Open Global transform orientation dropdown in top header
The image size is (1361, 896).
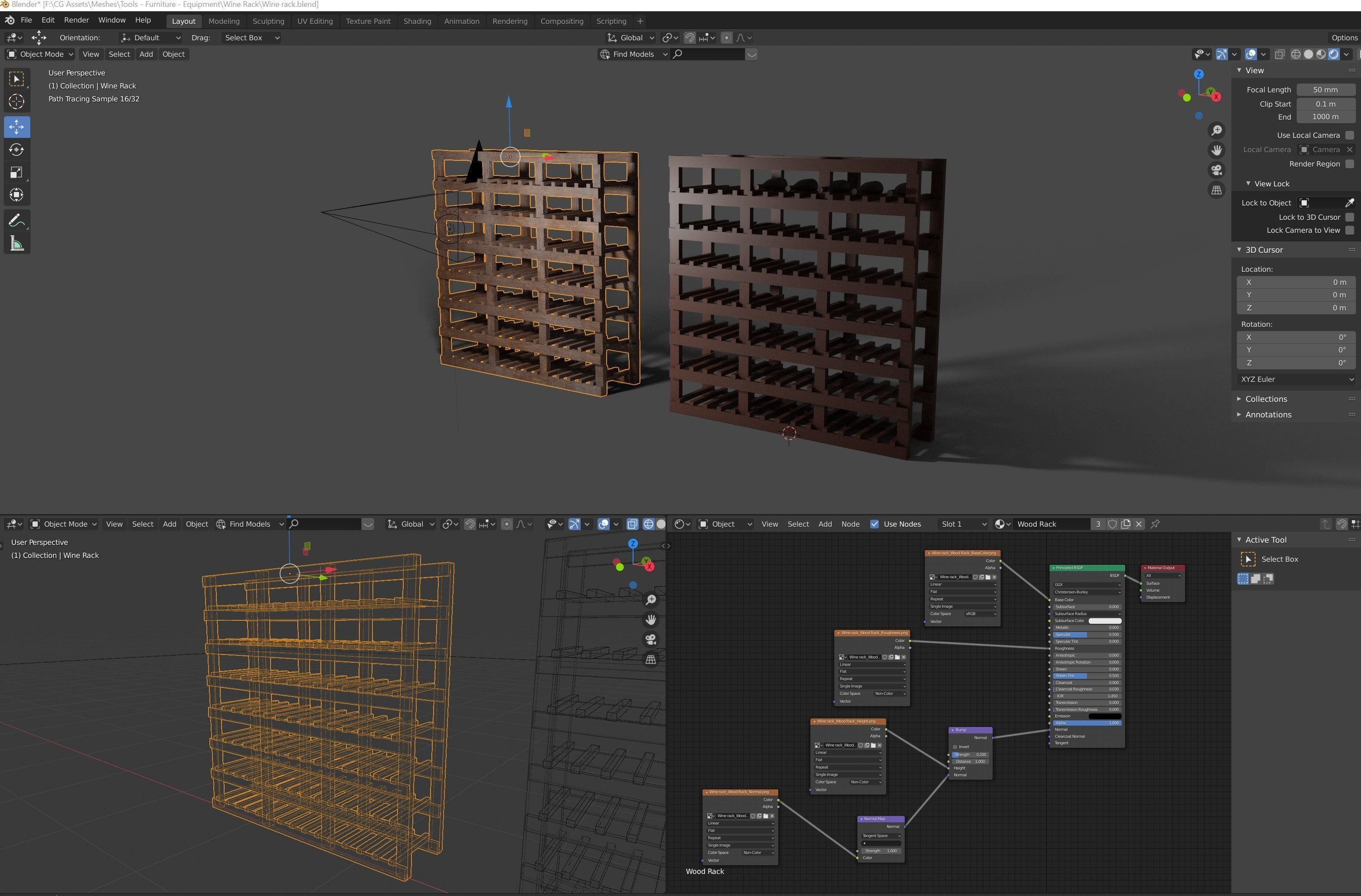click(x=630, y=38)
